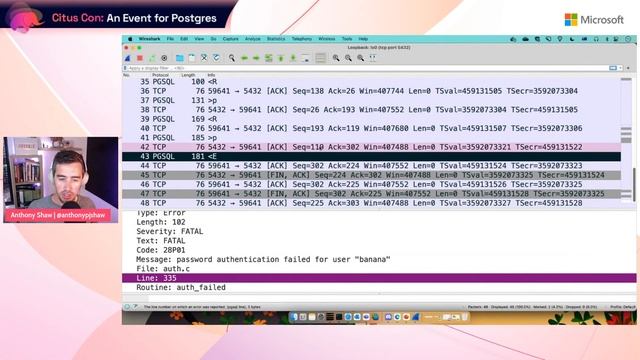Select packet 39 PGSQL 169 row
The height and width of the screenshot is (360, 640).
pyautogui.click(x=371, y=119)
